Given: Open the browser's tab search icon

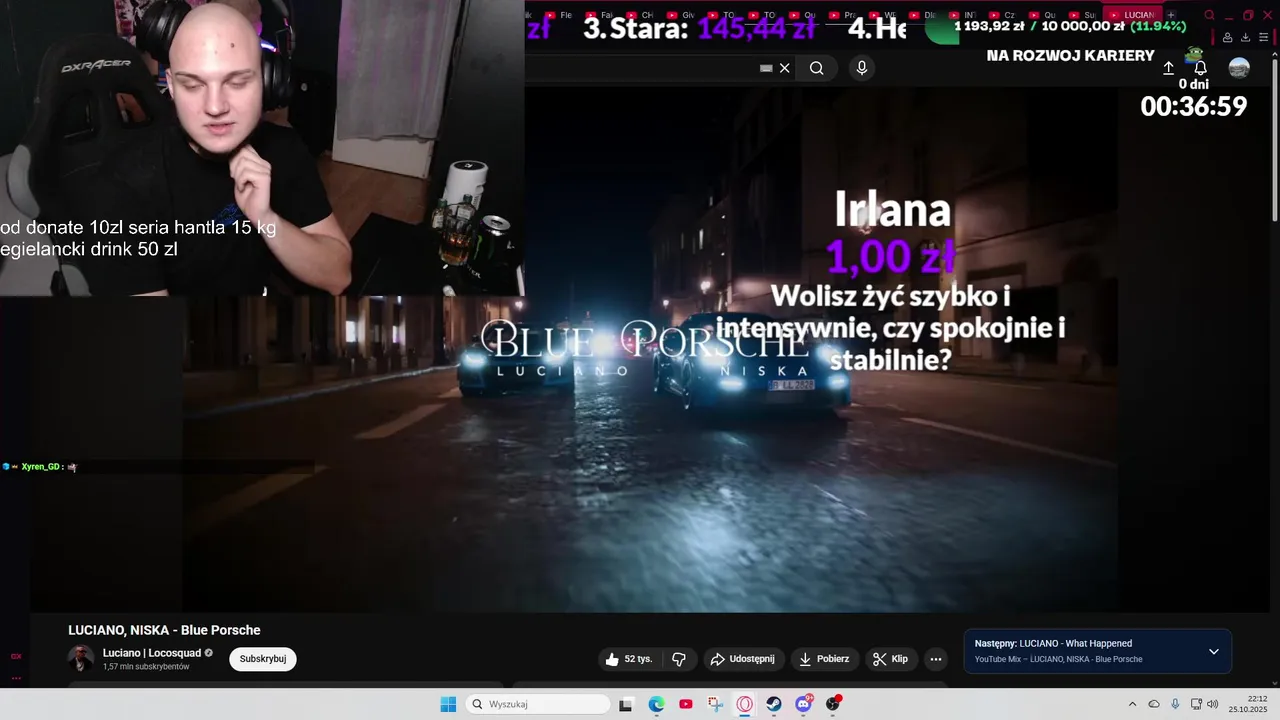Looking at the screenshot, I should [1209, 15].
